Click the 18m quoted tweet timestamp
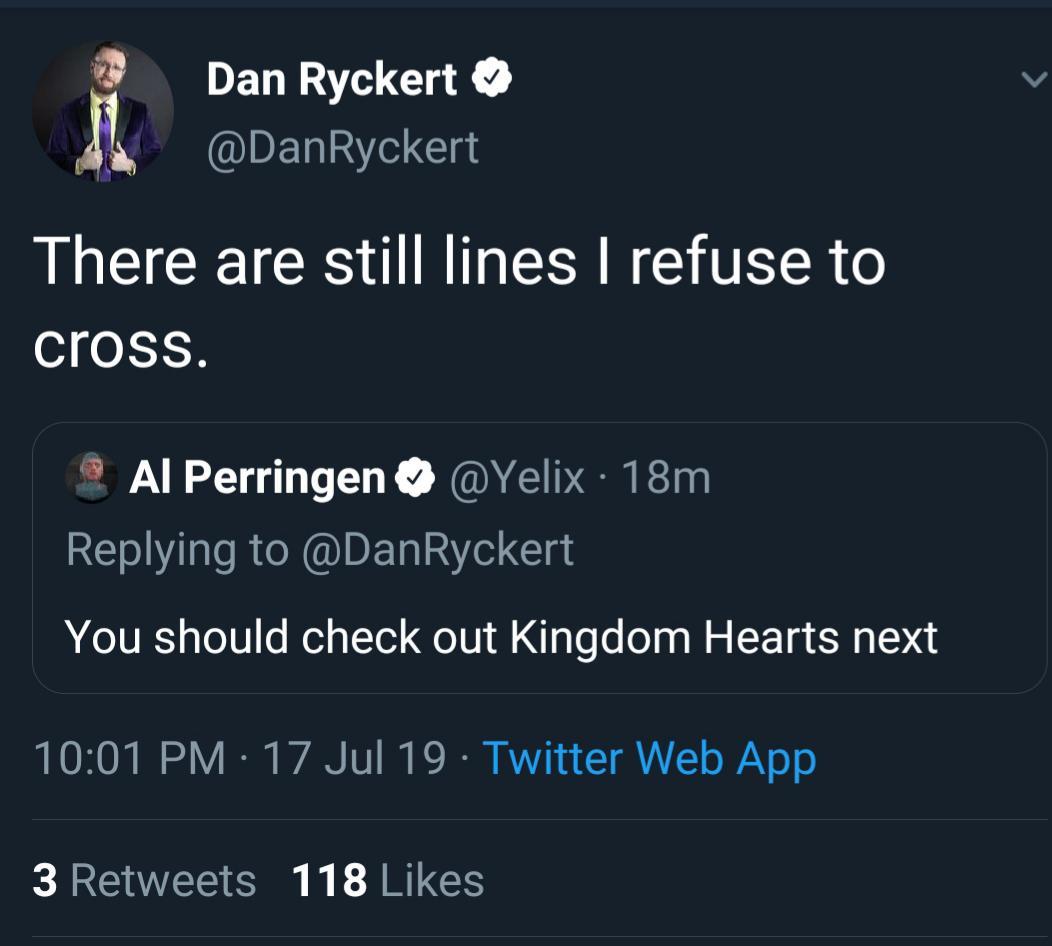This screenshot has width=1052, height=946. coord(666,479)
